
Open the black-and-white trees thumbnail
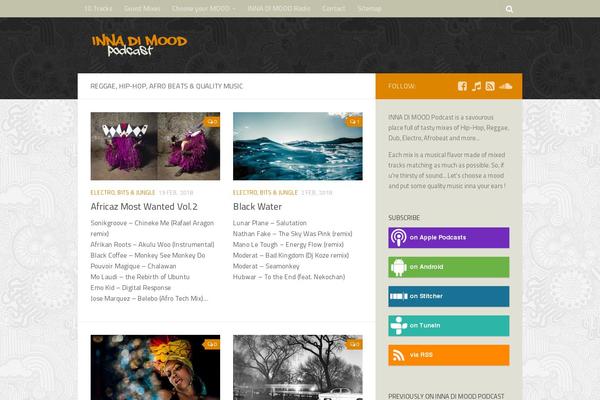[x=298, y=367]
